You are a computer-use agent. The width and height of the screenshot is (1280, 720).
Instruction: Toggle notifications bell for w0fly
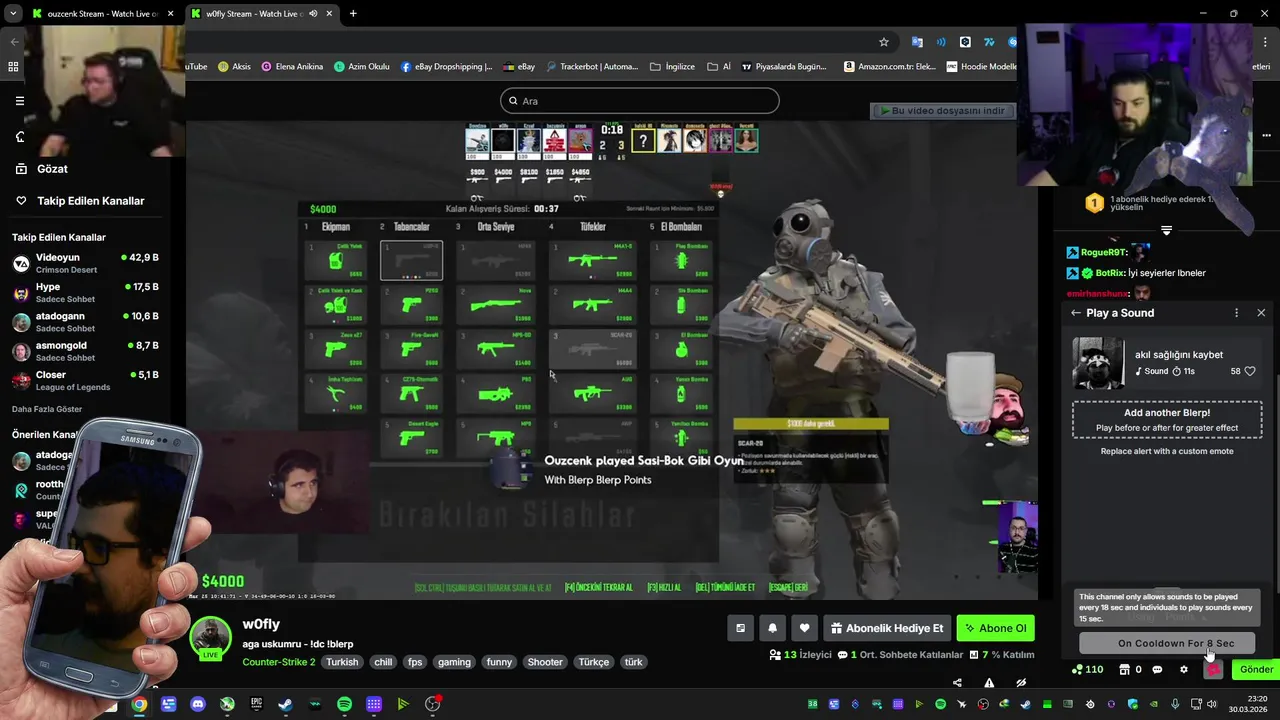(772, 628)
